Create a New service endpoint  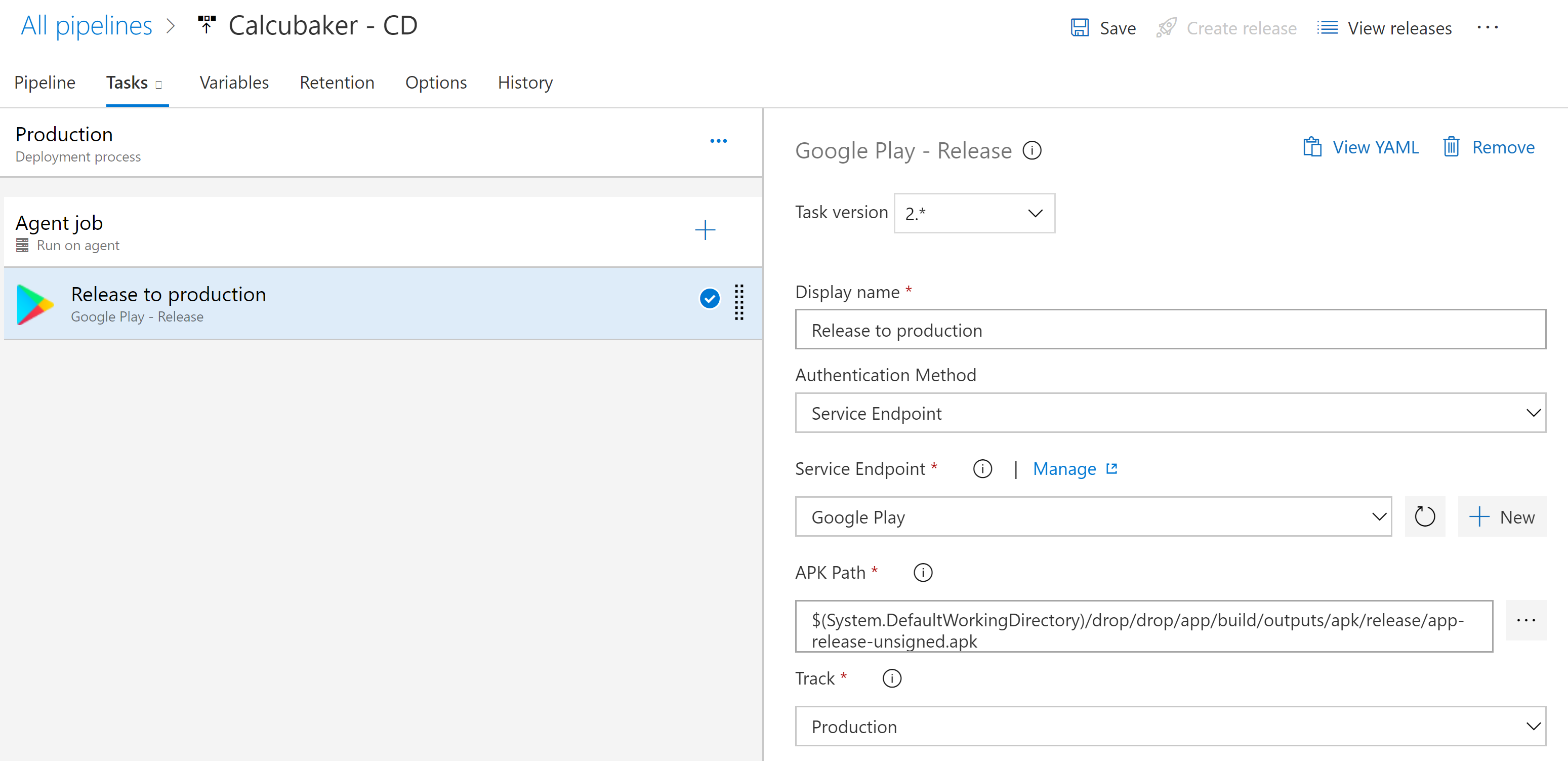[1502, 517]
